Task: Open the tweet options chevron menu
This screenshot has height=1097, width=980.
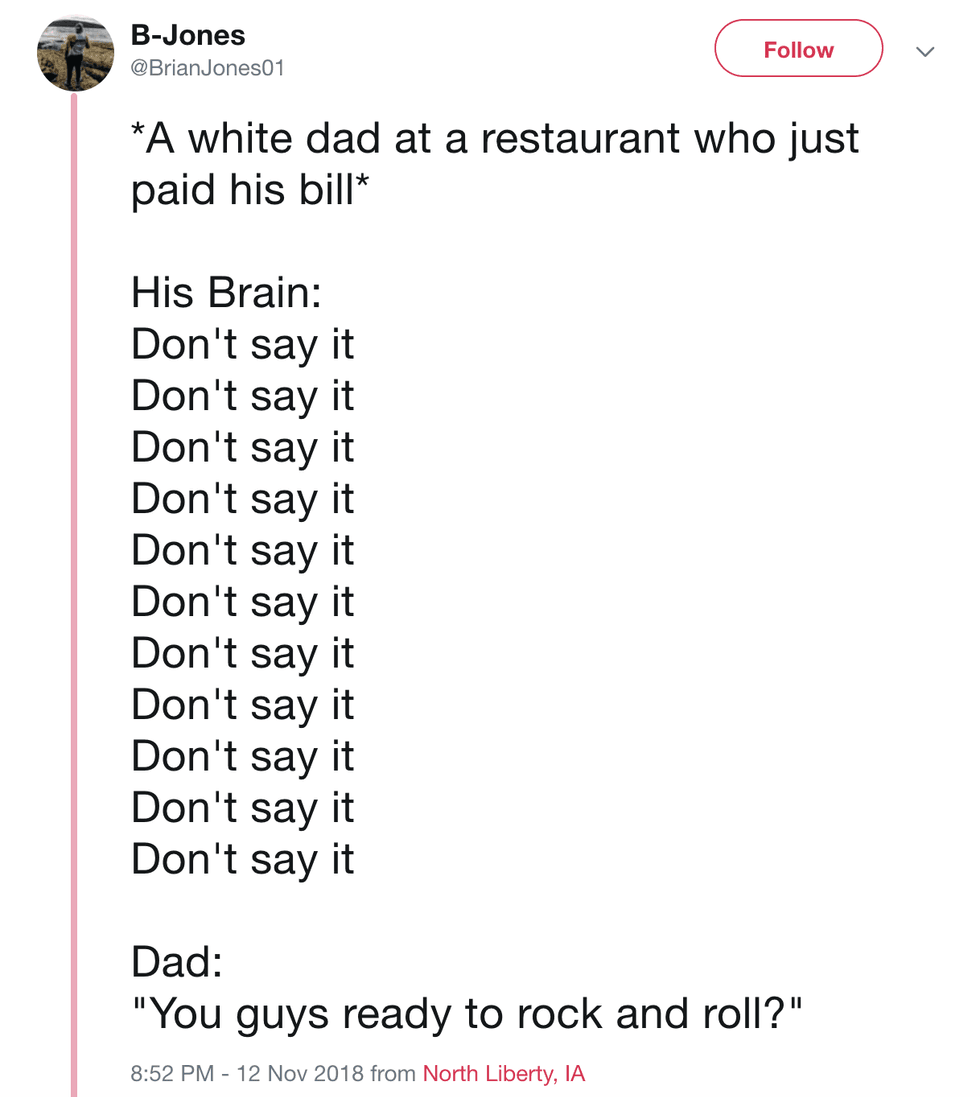Action: pyautogui.click(x=926, y=51)
